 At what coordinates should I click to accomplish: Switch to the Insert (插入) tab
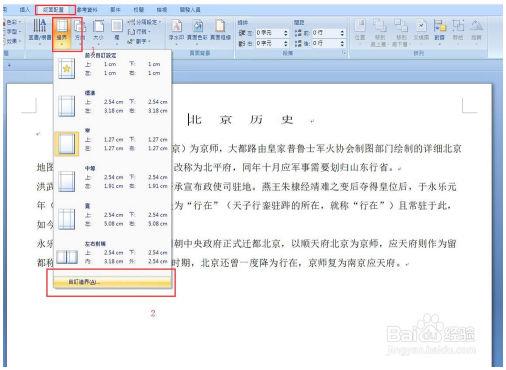pos(25,10)
